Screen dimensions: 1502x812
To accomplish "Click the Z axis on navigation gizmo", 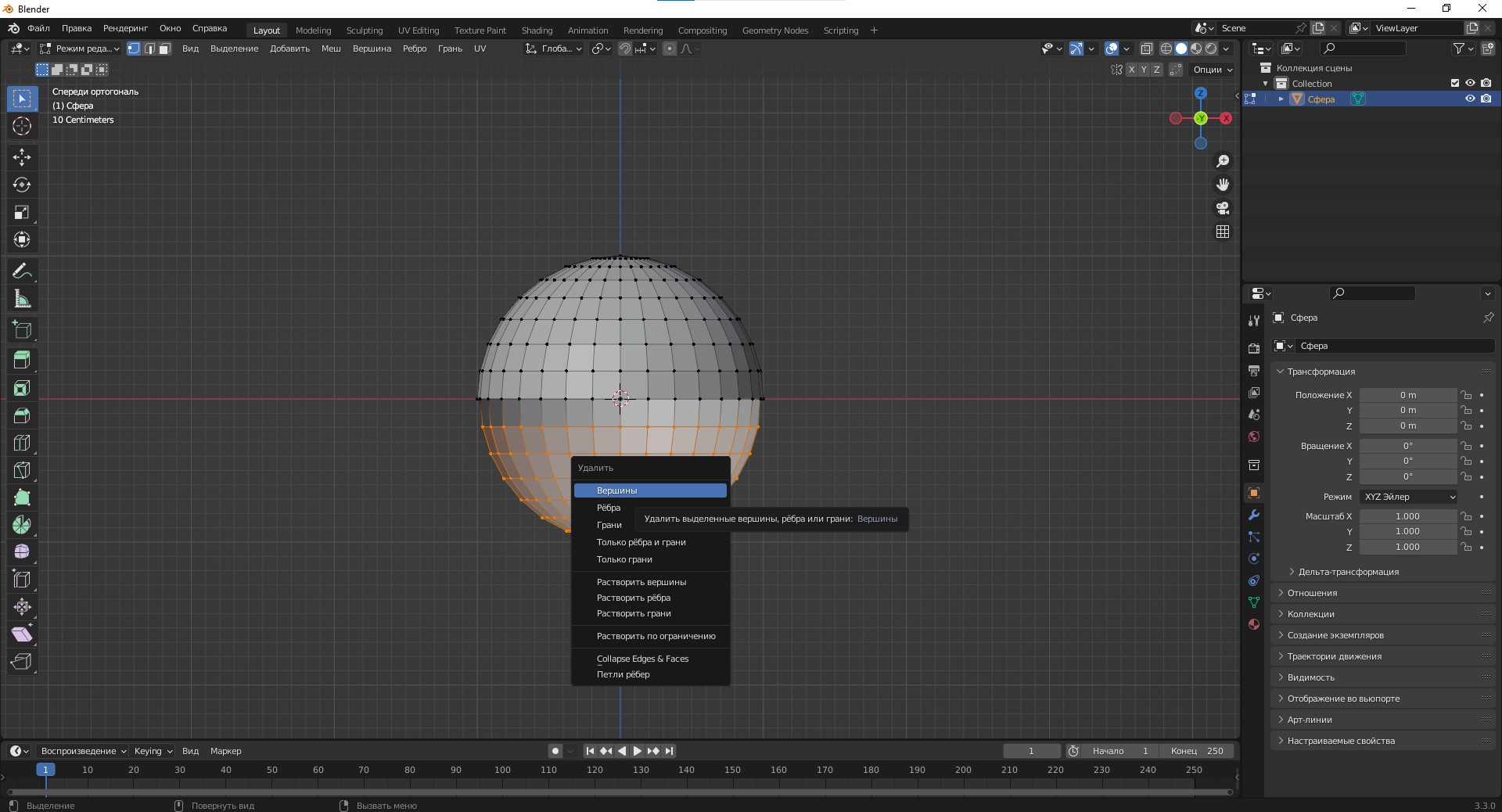I will click(1201, 93).
